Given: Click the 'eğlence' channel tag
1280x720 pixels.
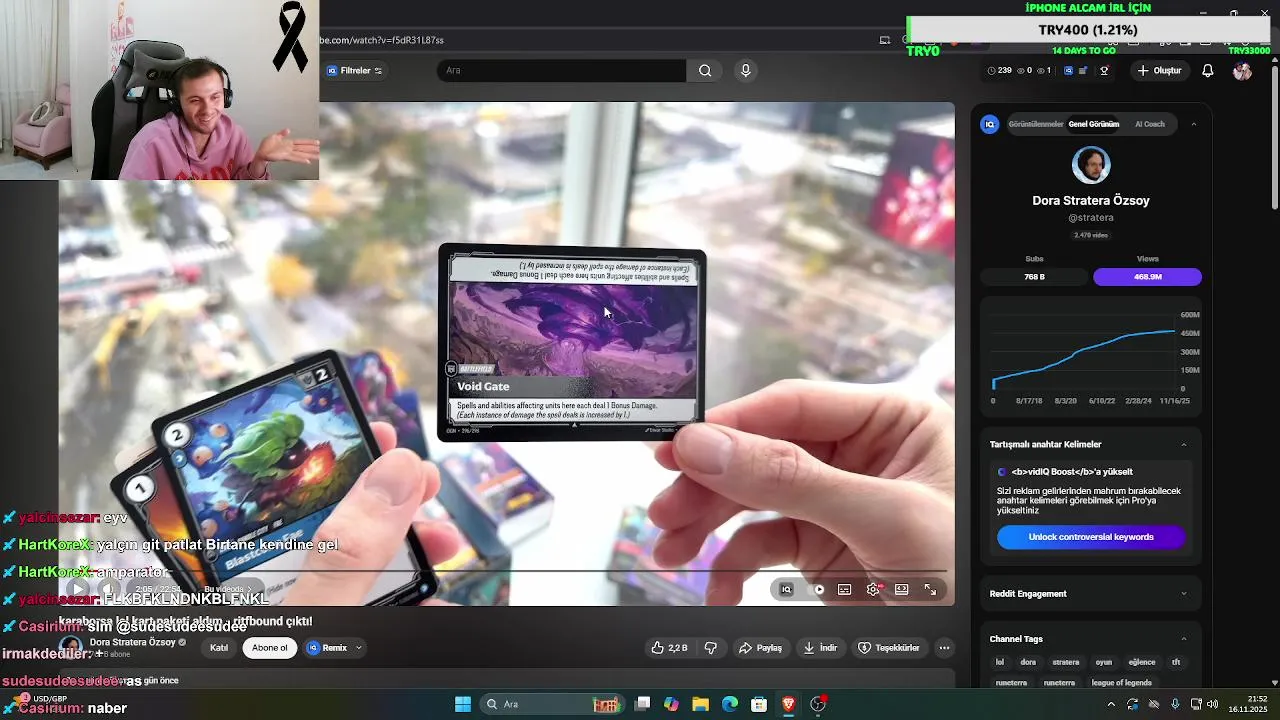Looking at the screenshot, I should 1142,662.
